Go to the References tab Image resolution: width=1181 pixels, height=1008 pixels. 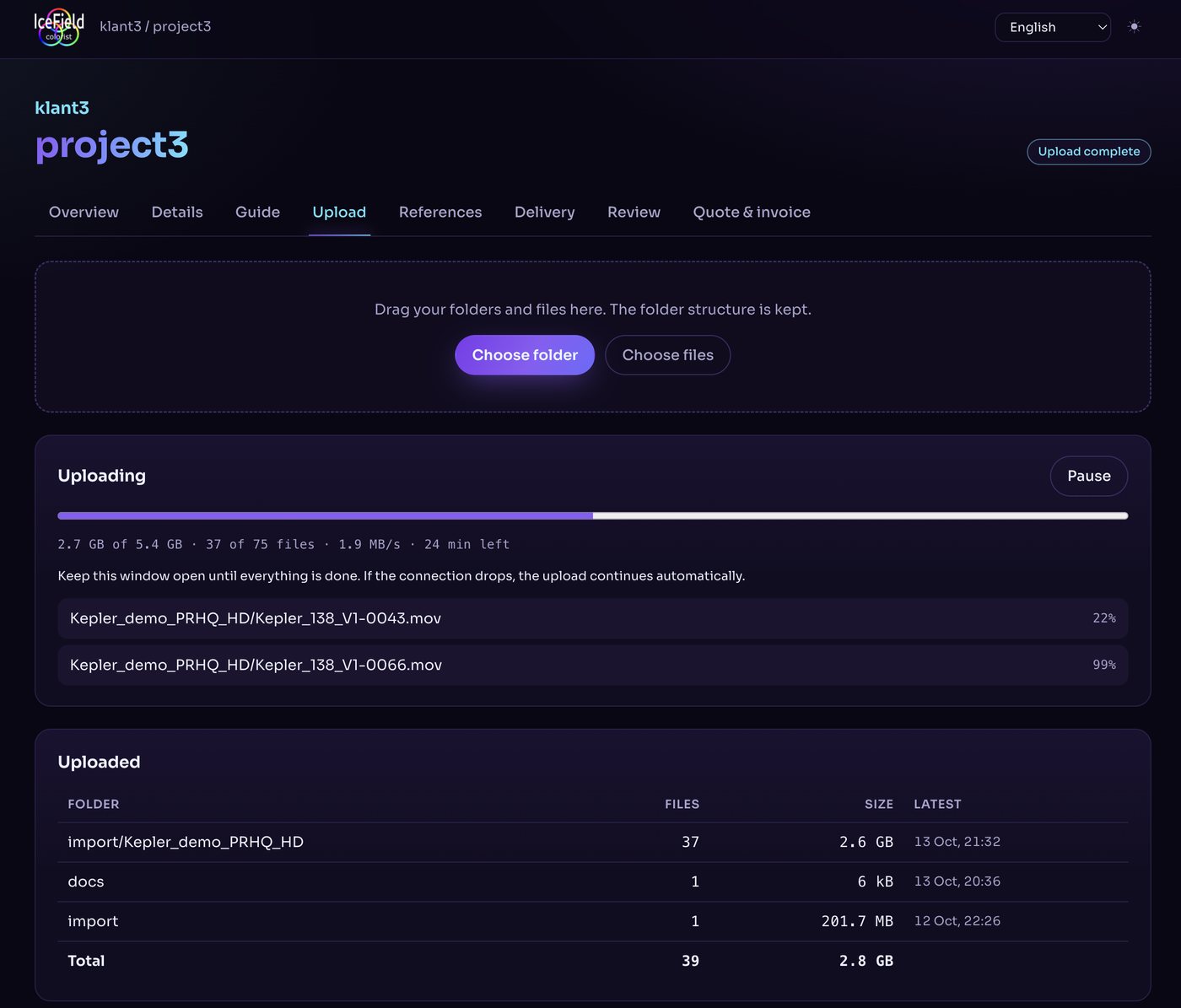tap(440, 213)
